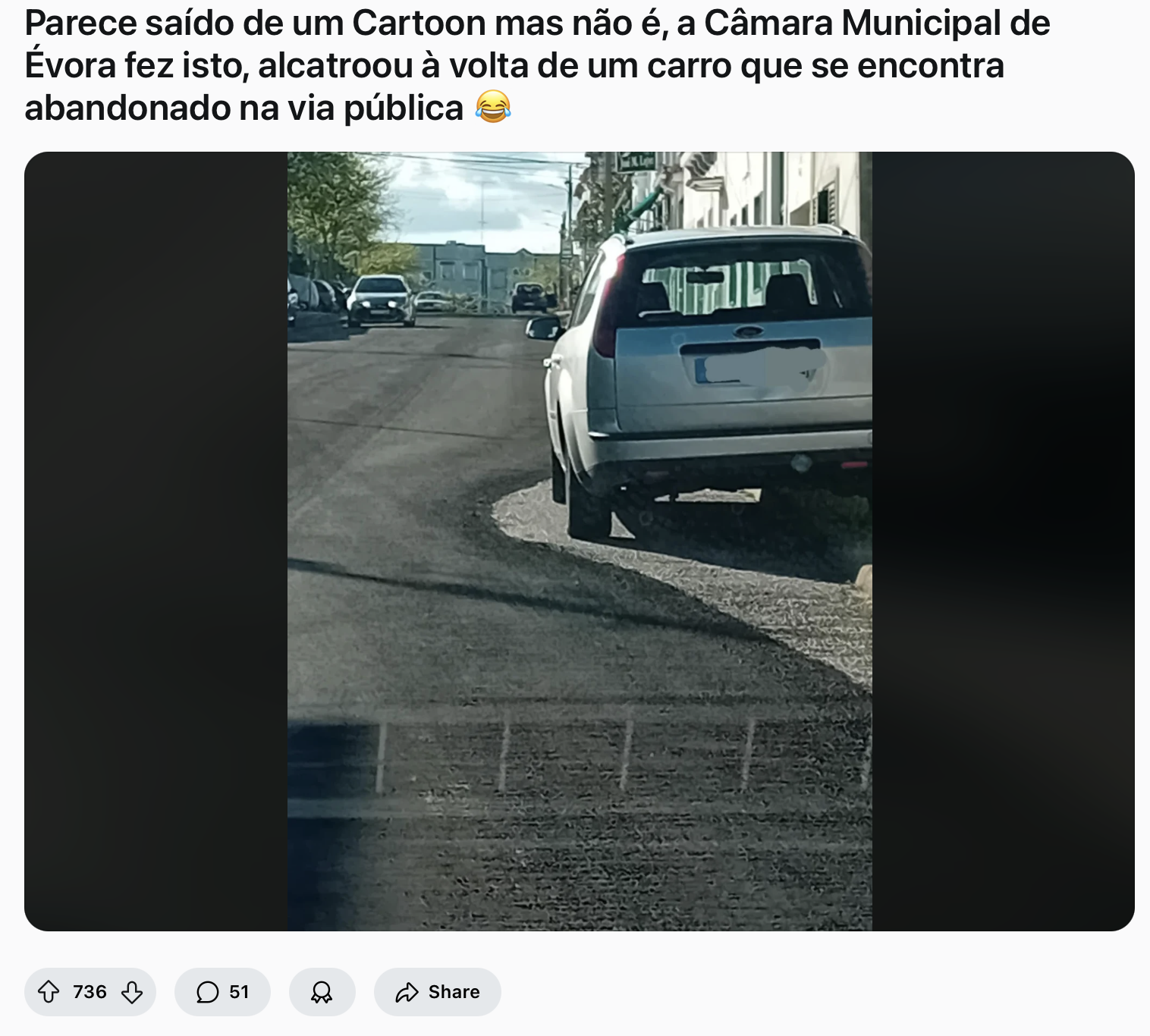Click the side mirror of the parked car
Image resolution: width=1150 pixels, height=1036 pixels.
(x=544, y=328)
